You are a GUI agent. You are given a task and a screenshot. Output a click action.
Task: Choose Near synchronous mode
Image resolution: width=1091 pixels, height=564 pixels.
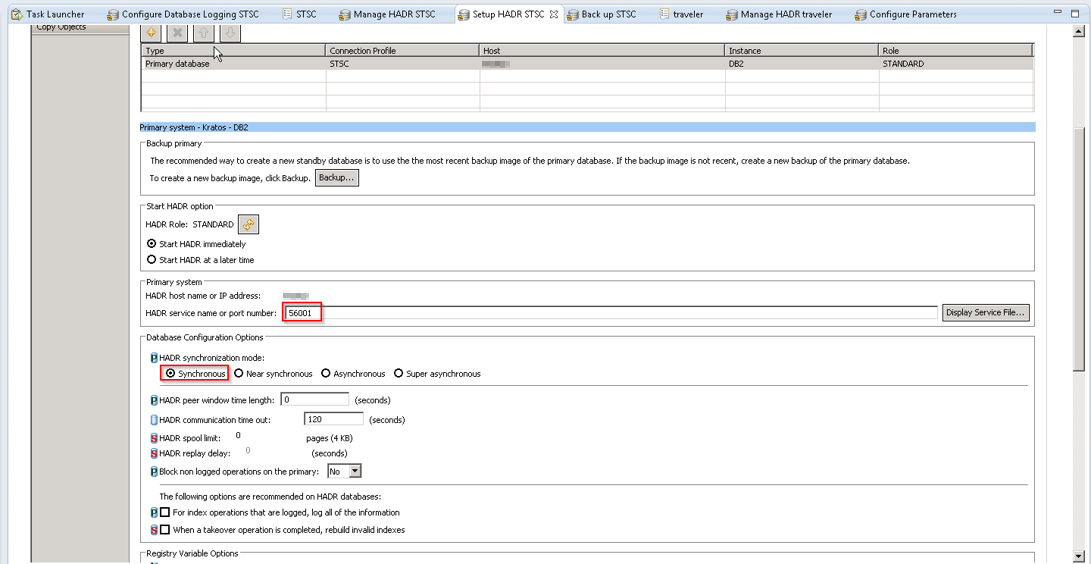pos(239,374)
